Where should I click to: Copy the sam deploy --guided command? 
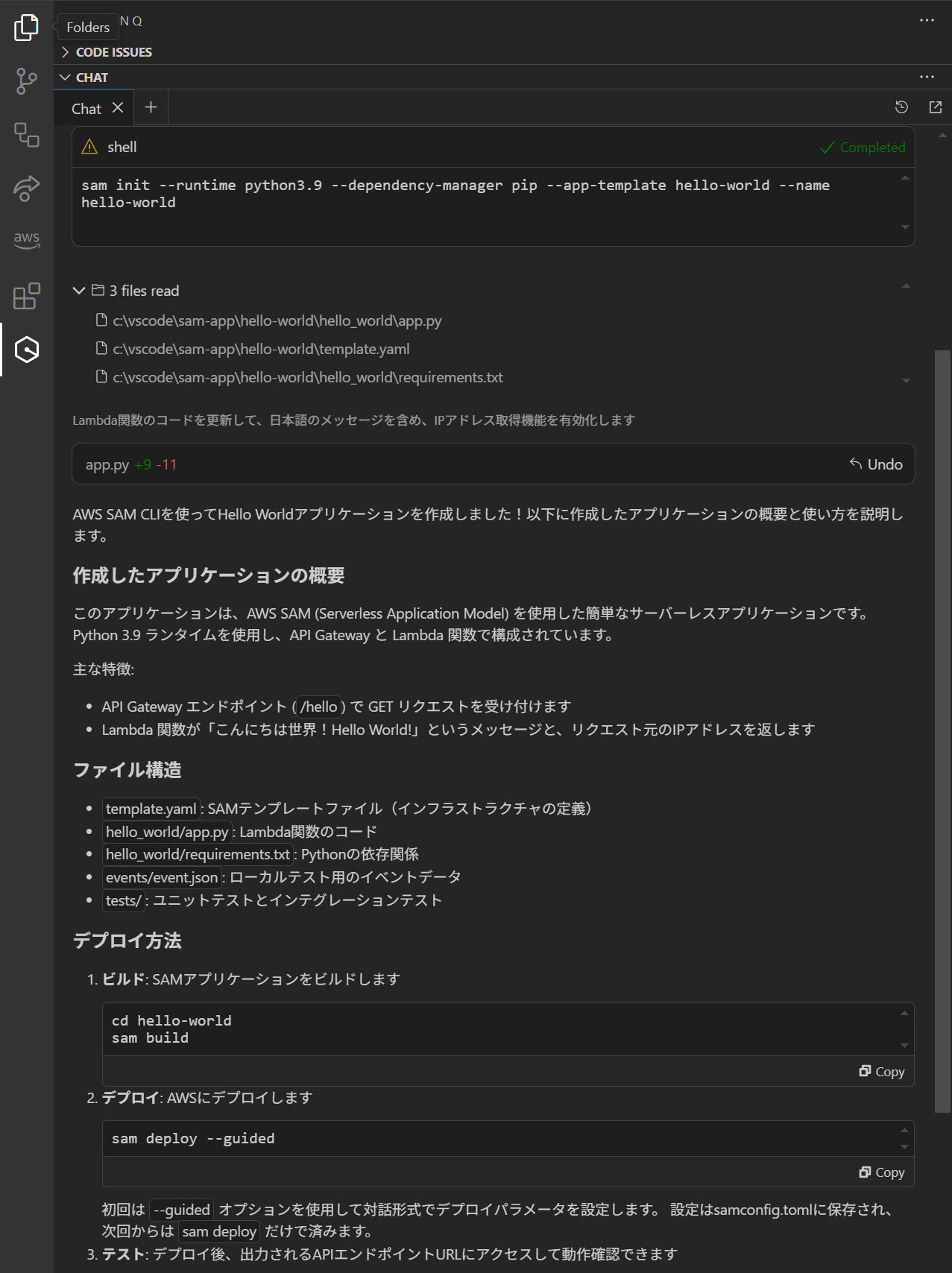click(x=882, y=1172)
